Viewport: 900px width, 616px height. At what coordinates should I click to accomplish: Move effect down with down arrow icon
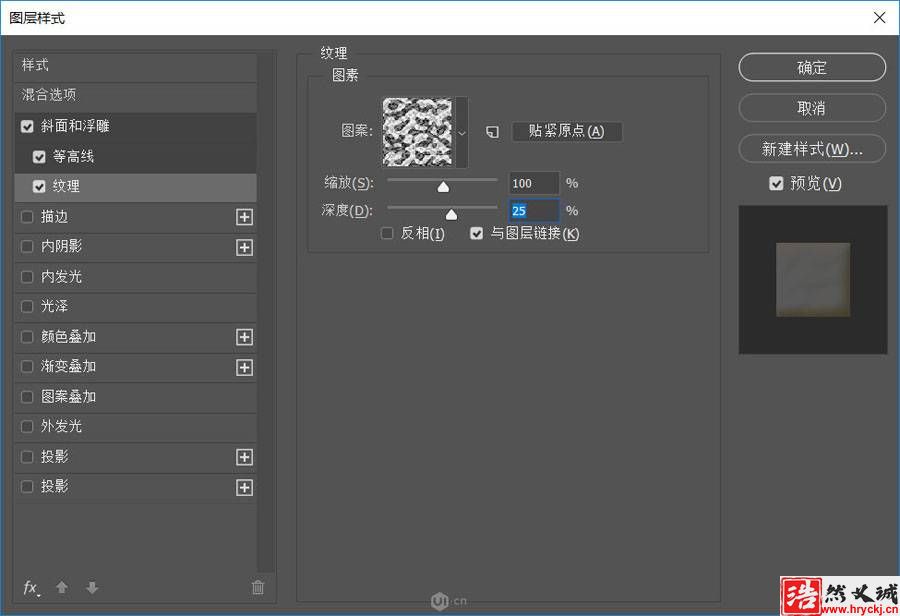point(92,587)
